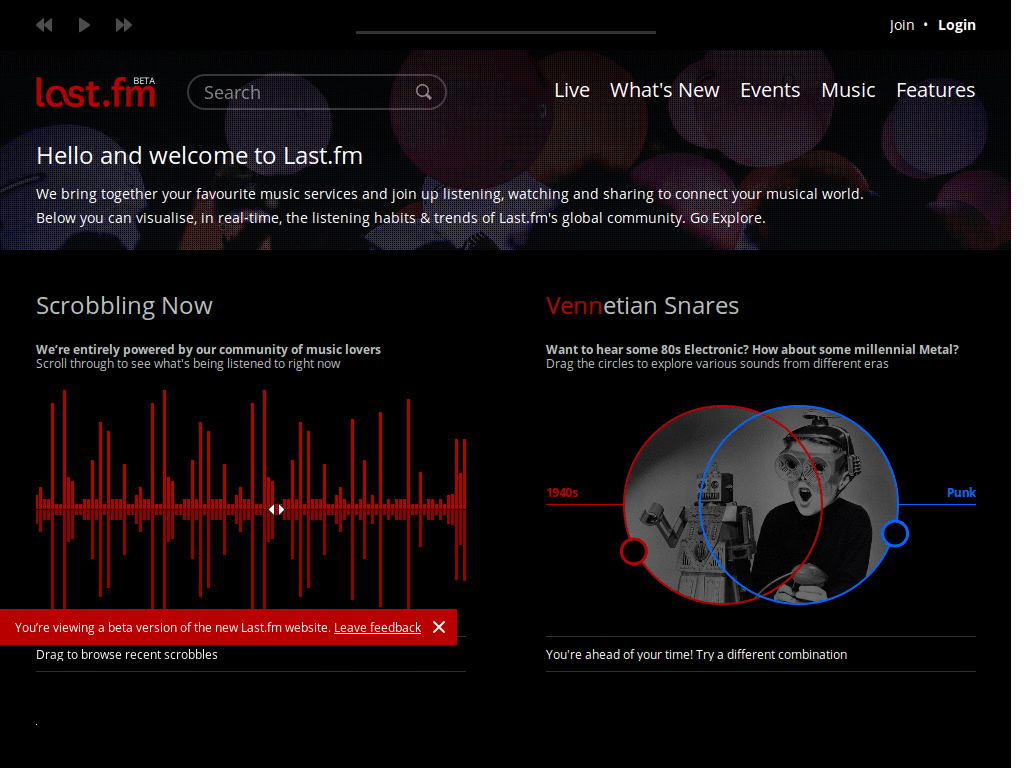Select the 1940s label
1024x768 pixels.
(x=562, y=493)
